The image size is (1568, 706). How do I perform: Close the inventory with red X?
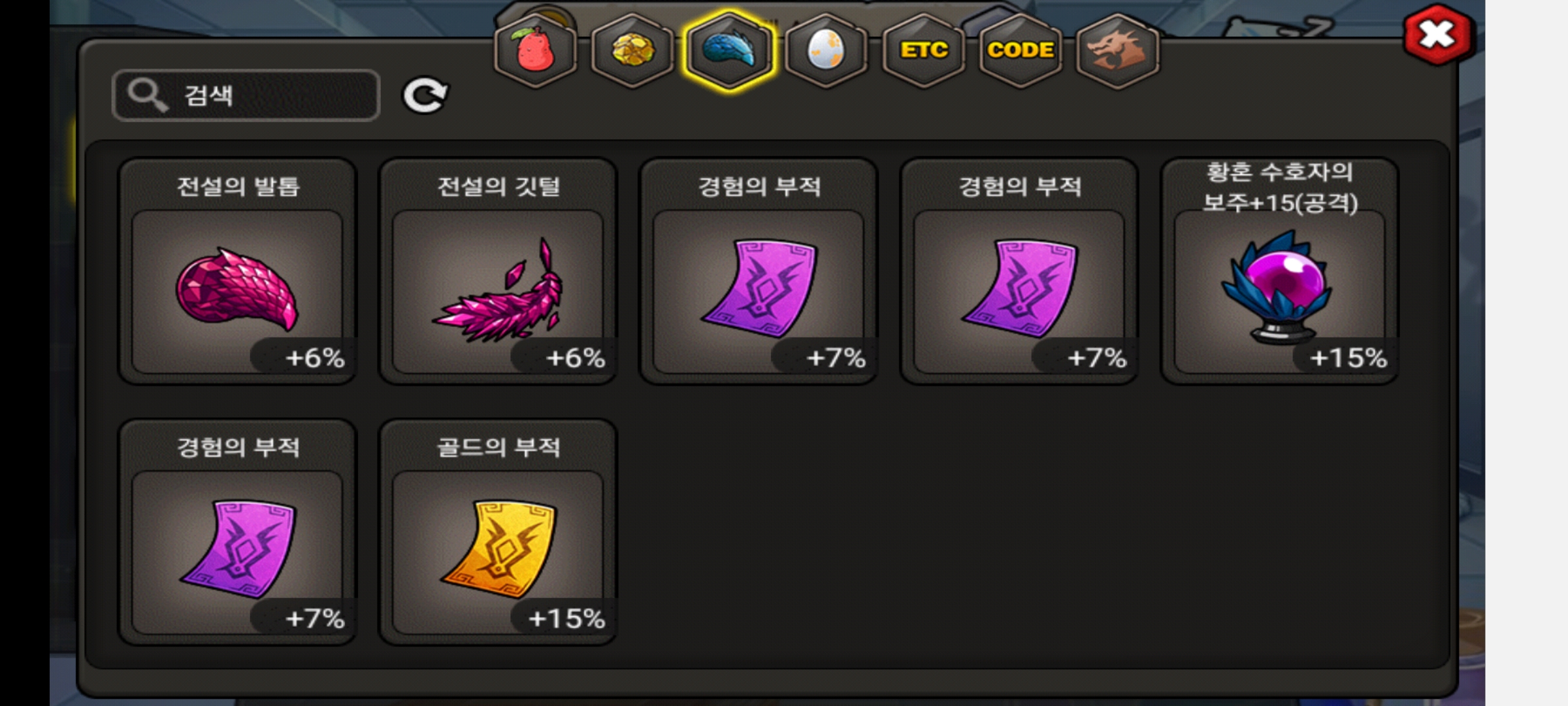[x=1437, y=35]
